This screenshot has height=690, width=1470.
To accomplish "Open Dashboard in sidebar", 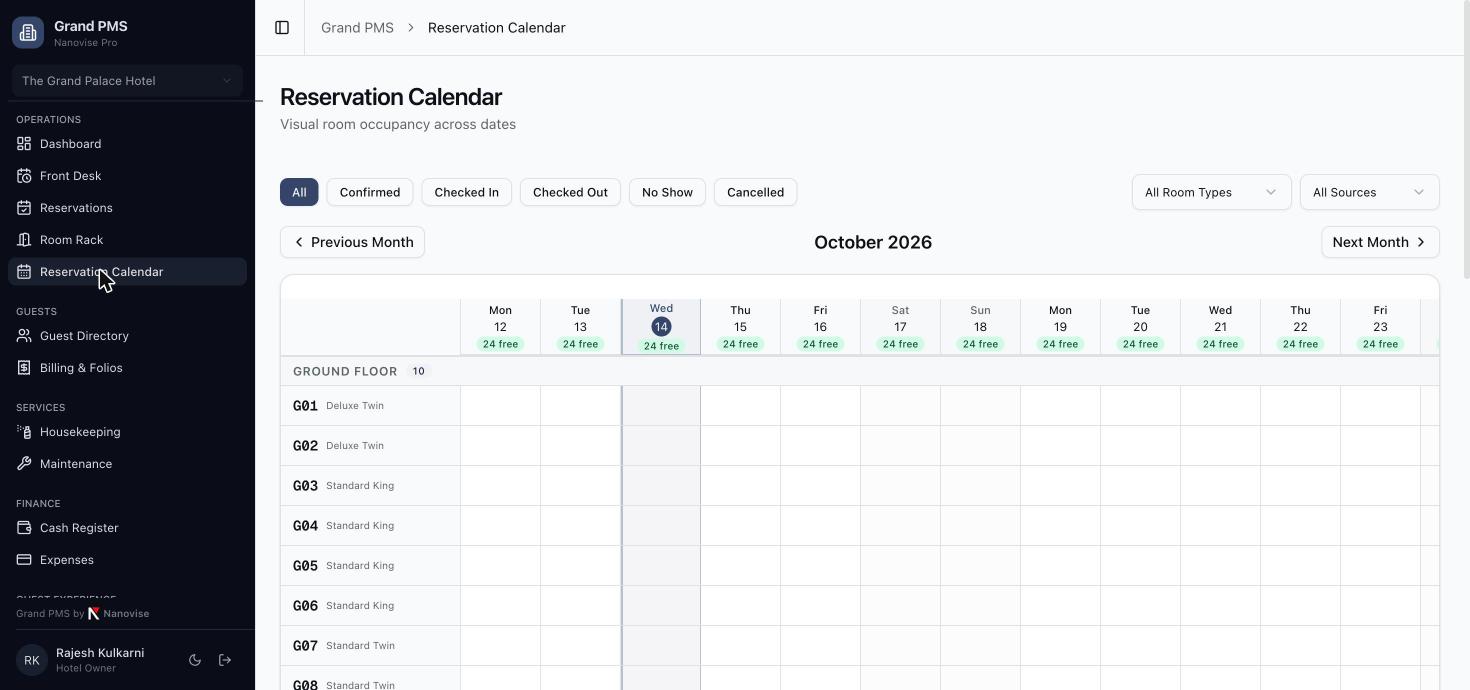I will point(127,144).
